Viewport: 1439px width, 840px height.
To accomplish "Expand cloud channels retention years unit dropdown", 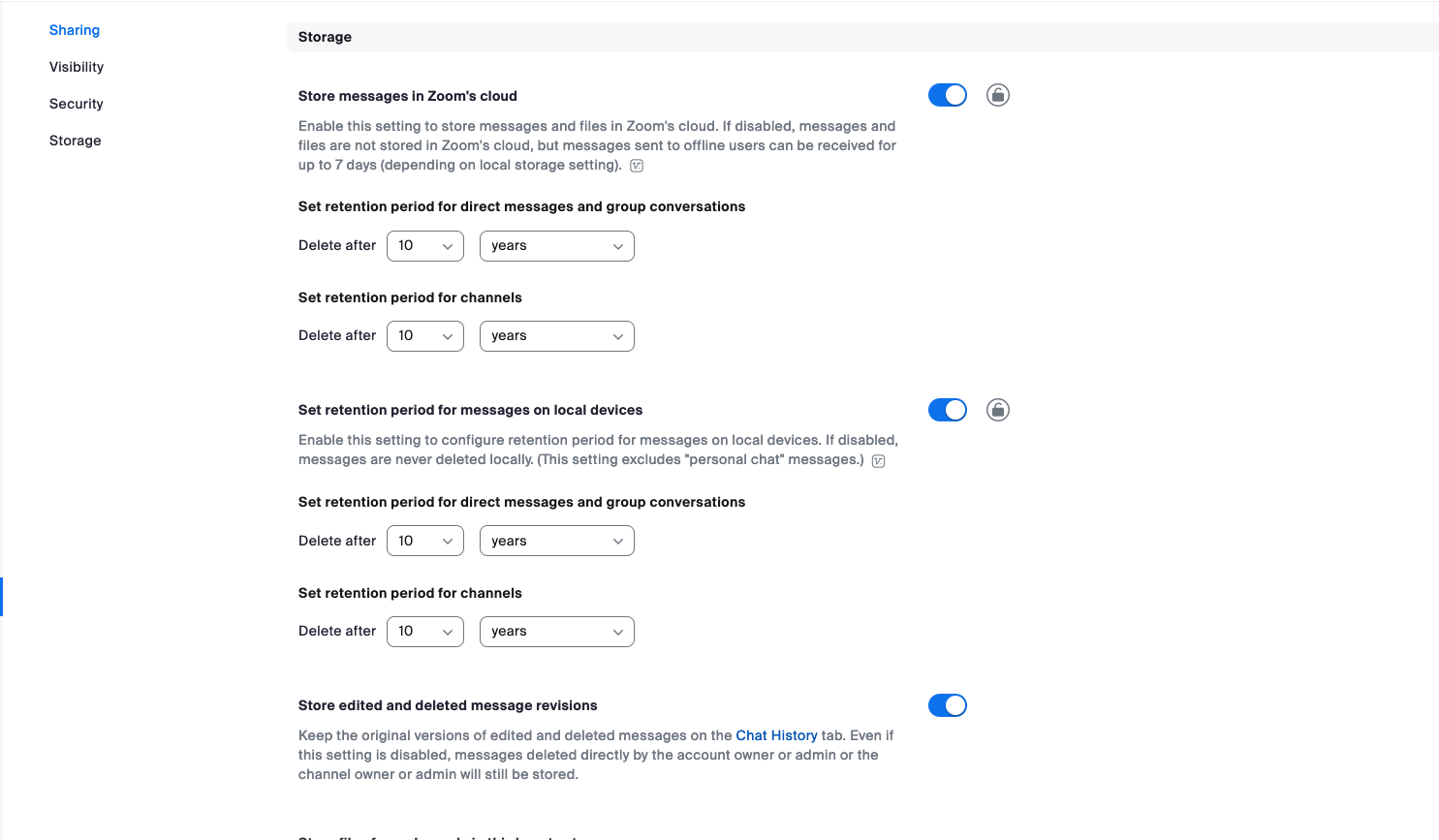I will (x=557, y=336).
